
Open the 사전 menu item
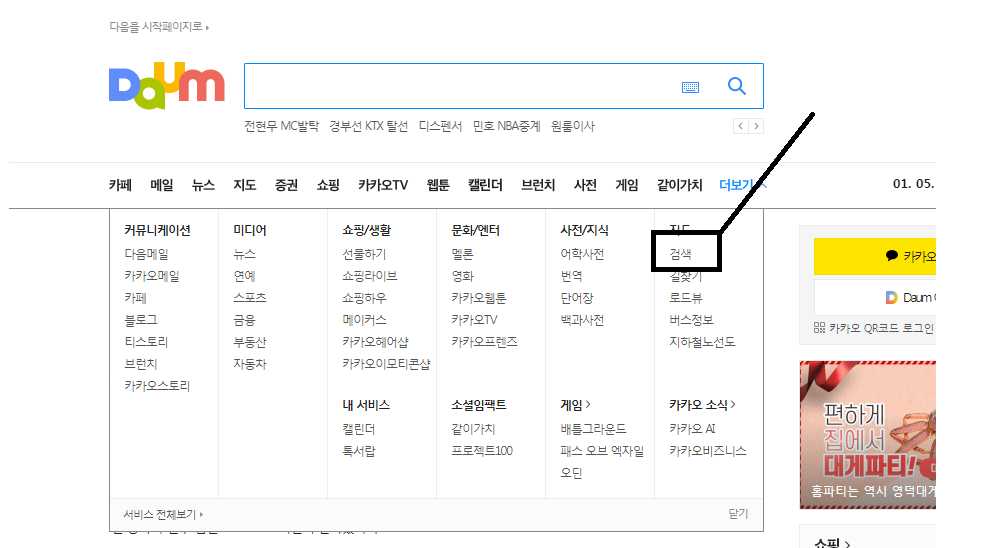tap(585, 185)
